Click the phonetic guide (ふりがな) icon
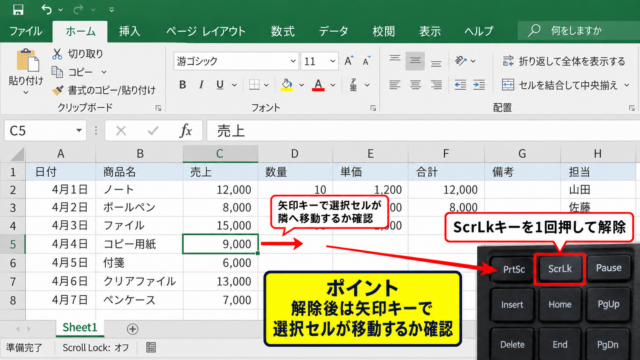Screen dimensions: 640x360 [353, 85]
